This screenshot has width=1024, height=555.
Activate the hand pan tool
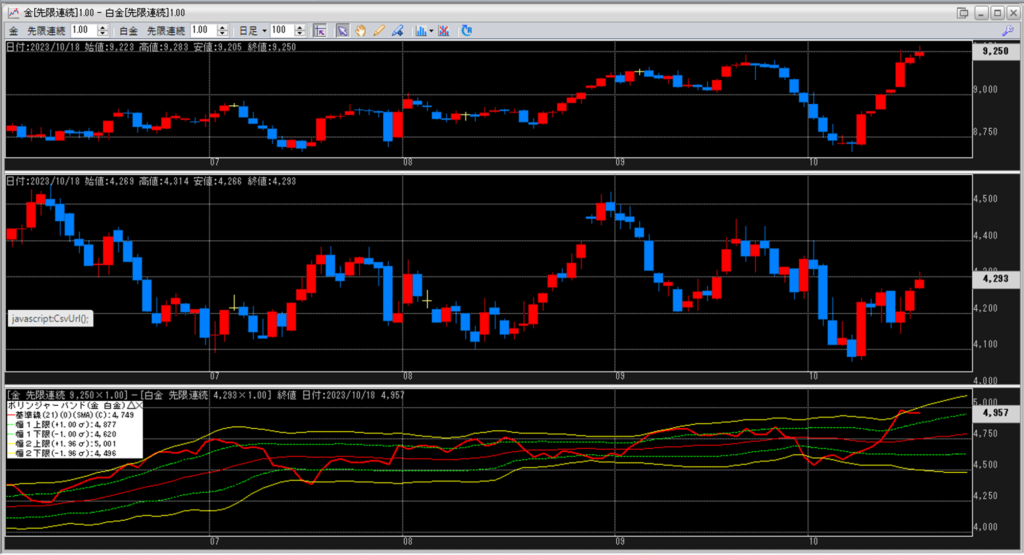coord(360,30)
